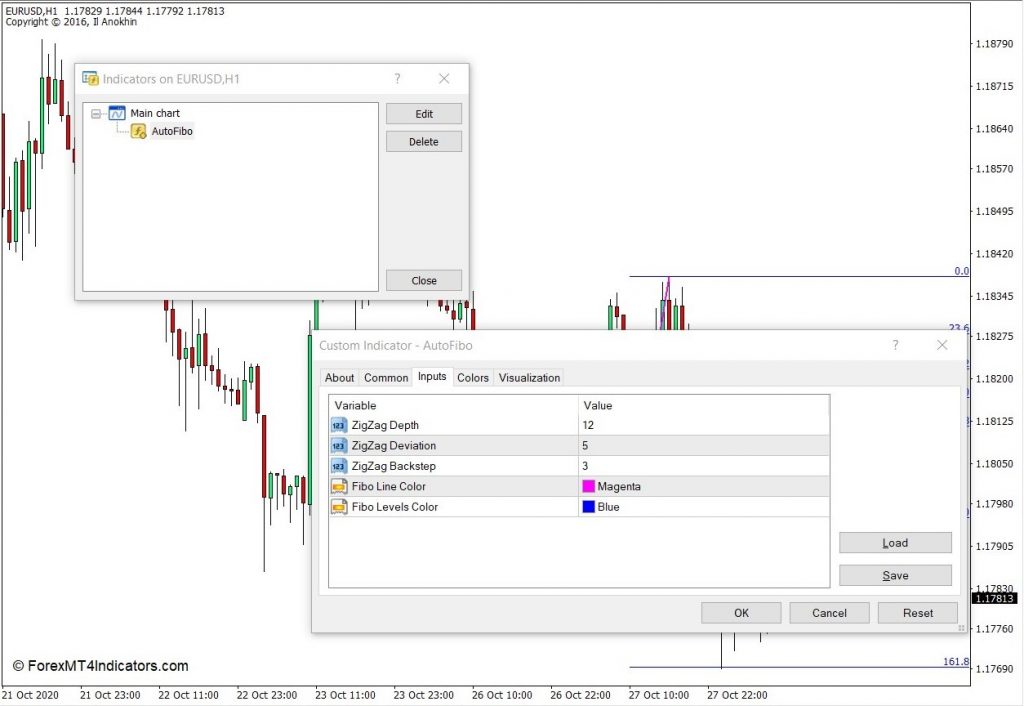Click the Blue color swatch
Screen dimensions: 1024x706
pyautogui.click(x=588, y=507)
